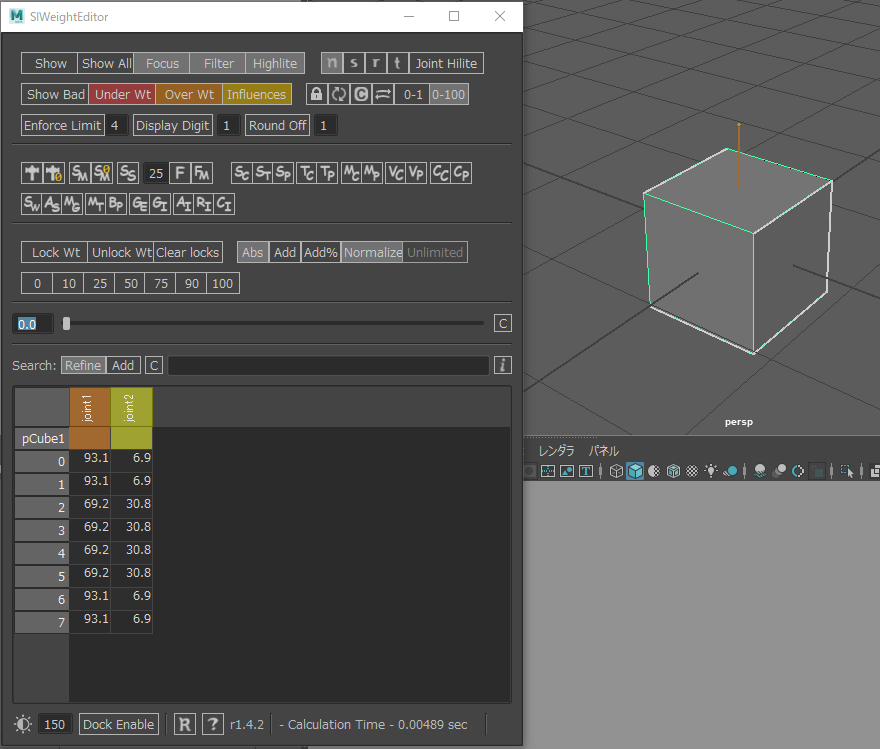
Task: Click the CP icon button
Action: [x=461, y=173]
